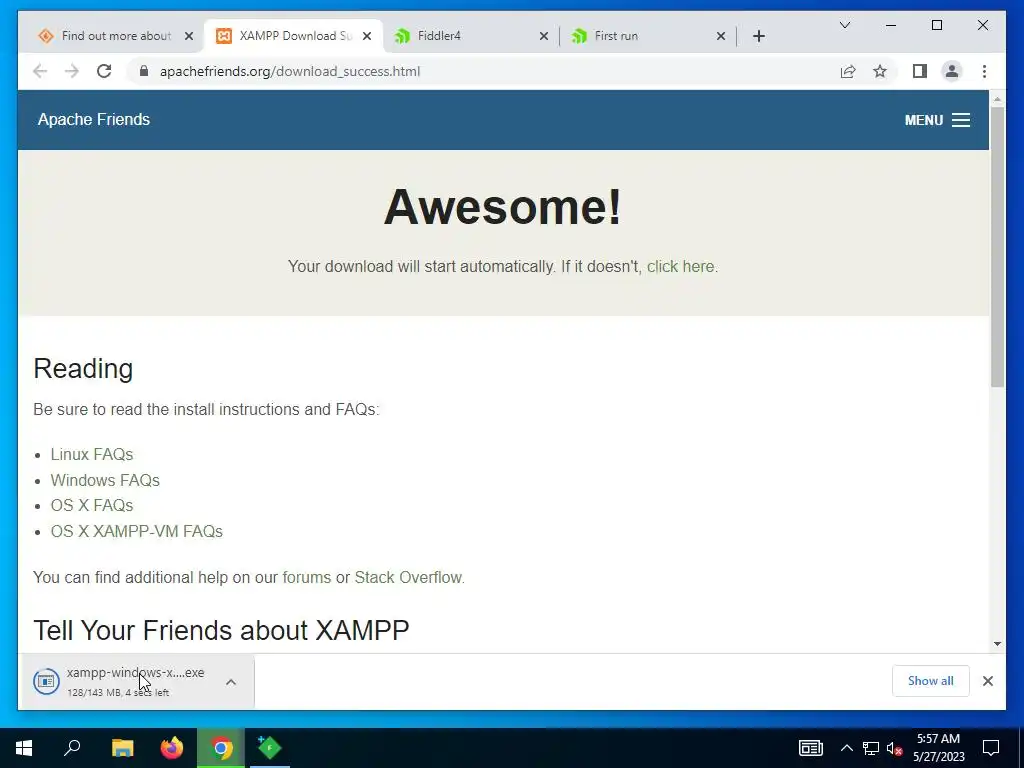Screen dimensions: 1024x768
Task: Open the notification center icon
Action: click(x=991, y=748)
